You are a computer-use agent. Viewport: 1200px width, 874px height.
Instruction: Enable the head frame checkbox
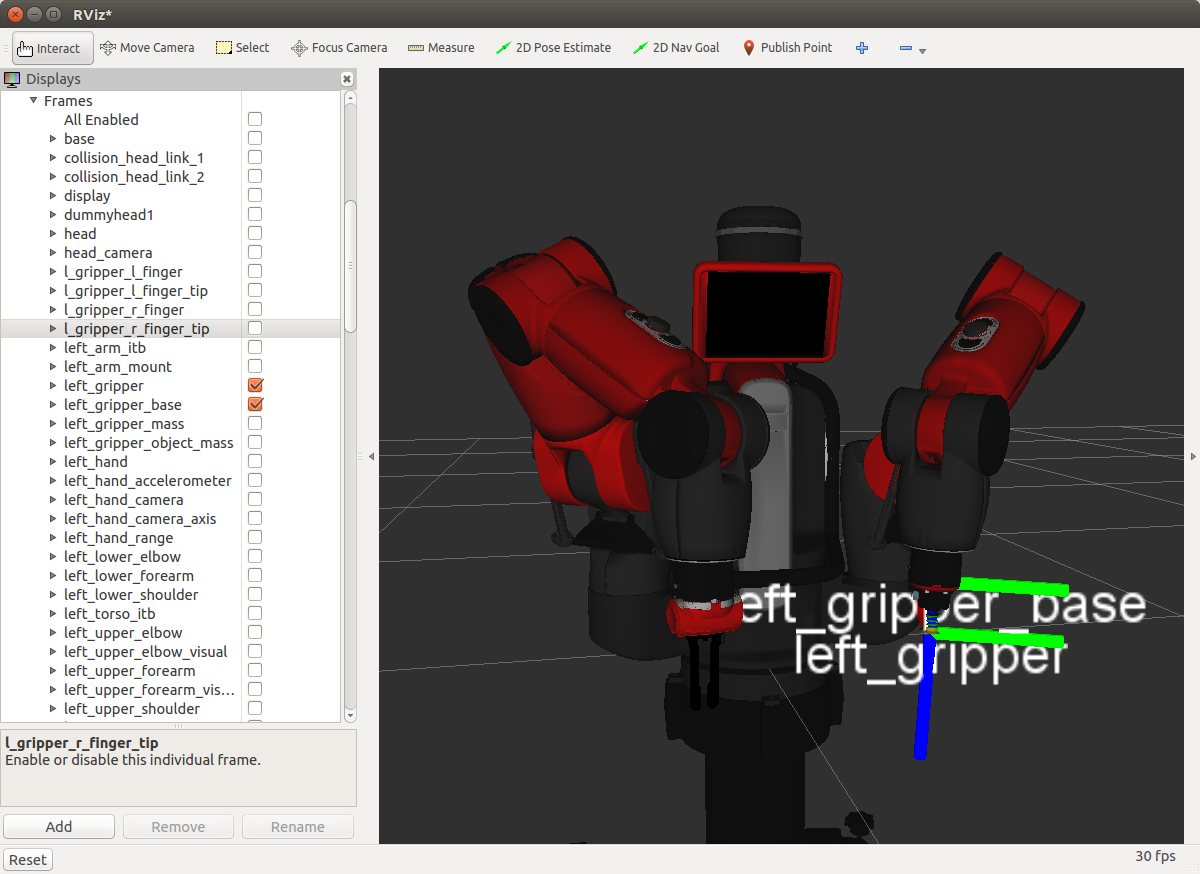click(x=255, y=233)
